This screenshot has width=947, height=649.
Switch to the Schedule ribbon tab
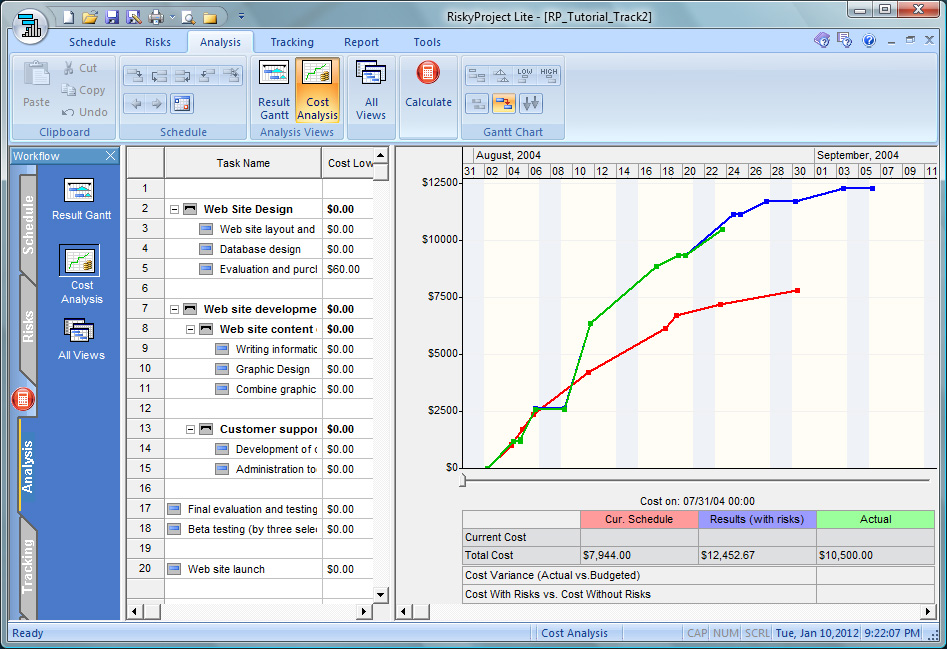point(92,42)
